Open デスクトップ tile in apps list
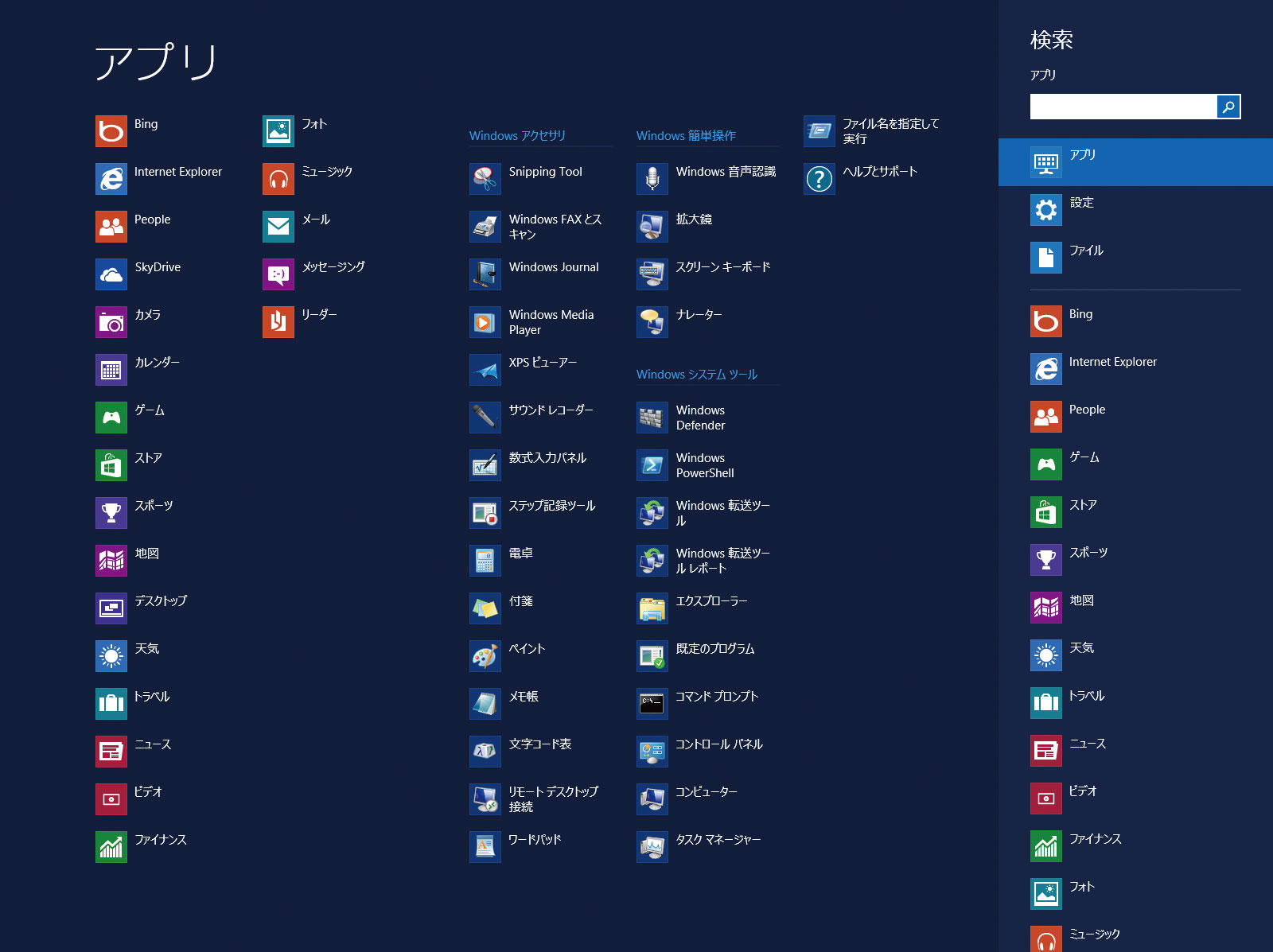1273x952 pixels. 111,608
